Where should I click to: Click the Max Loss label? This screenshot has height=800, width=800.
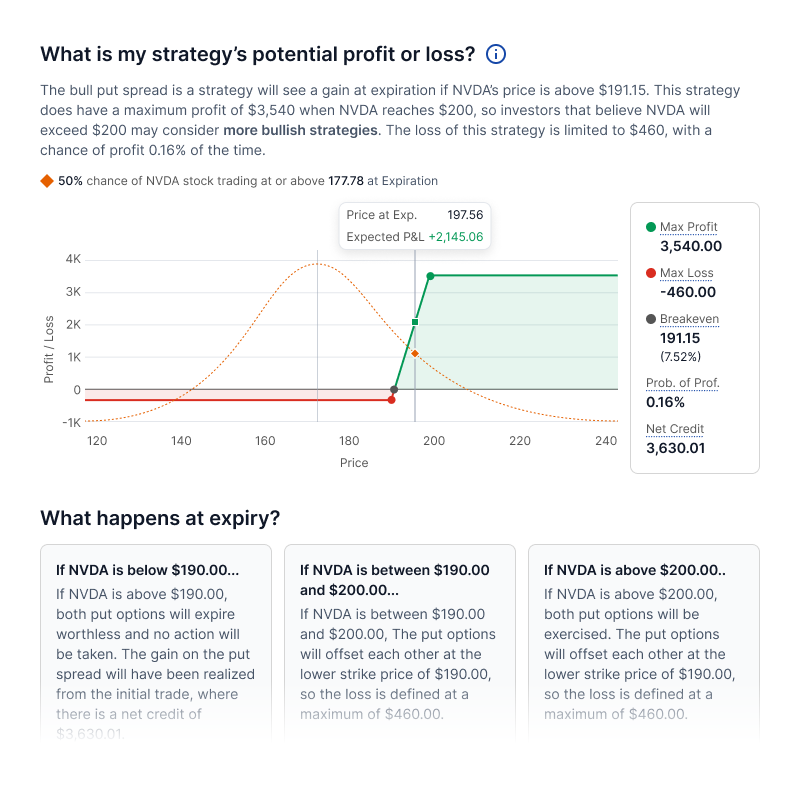click(x=686, y=273)
